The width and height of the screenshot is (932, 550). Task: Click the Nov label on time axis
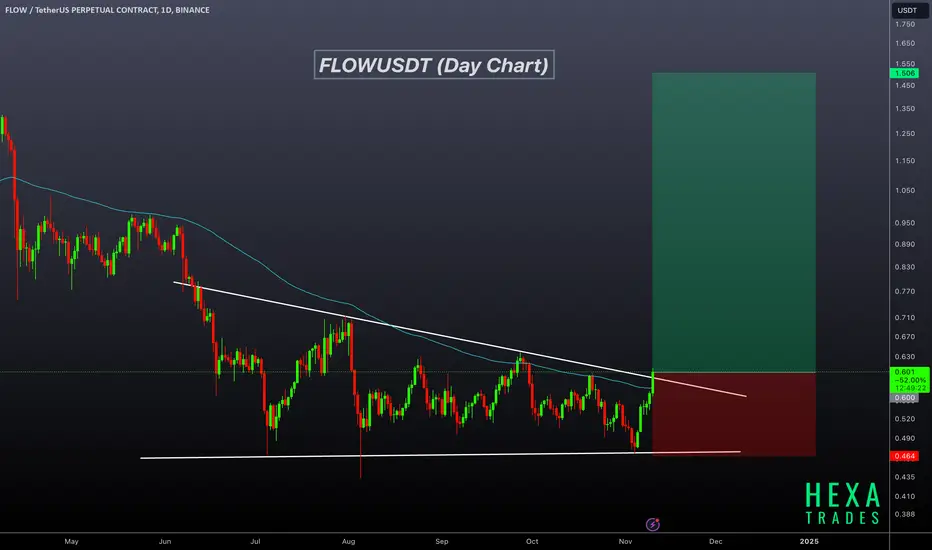[625, 541]
